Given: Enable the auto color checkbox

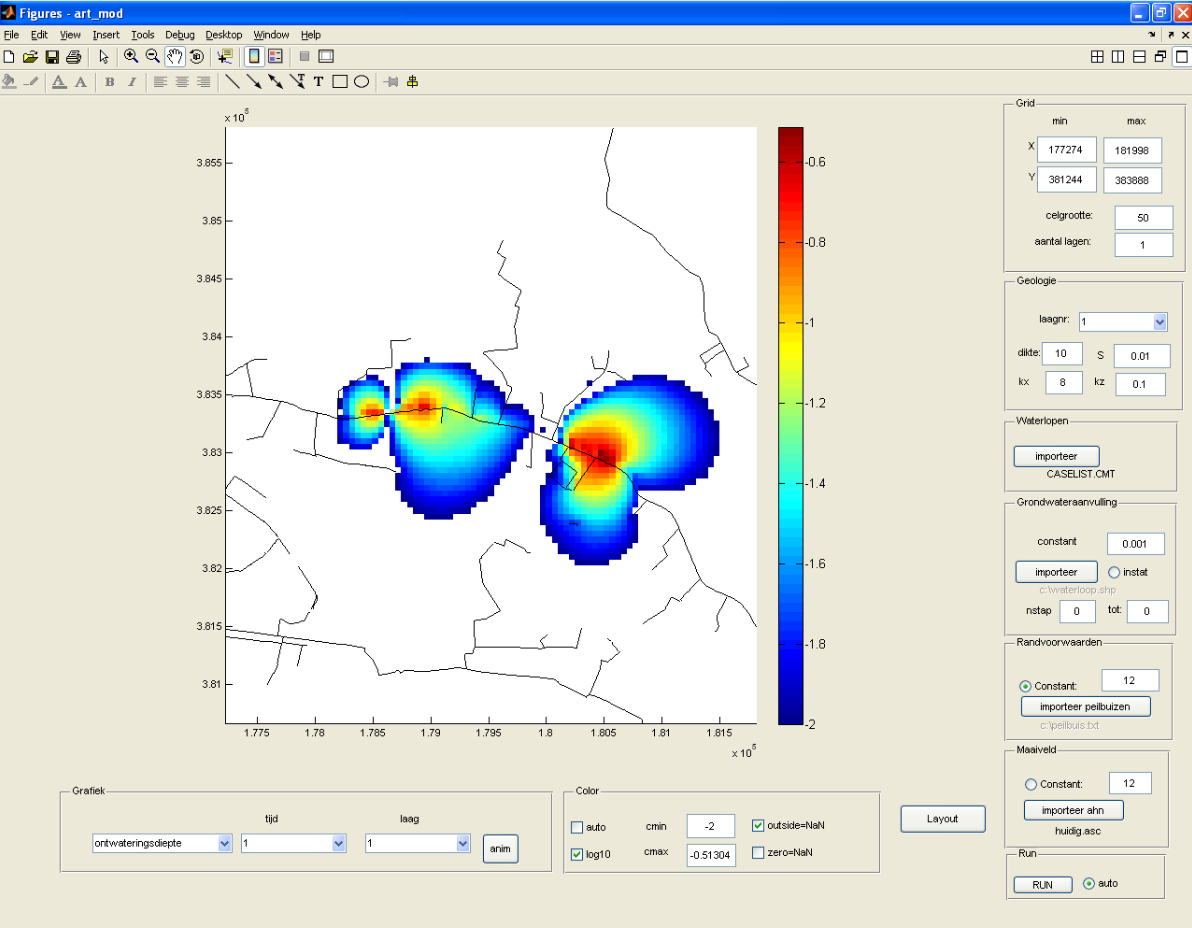Looking at the screenshot, I should coord(577,827).
